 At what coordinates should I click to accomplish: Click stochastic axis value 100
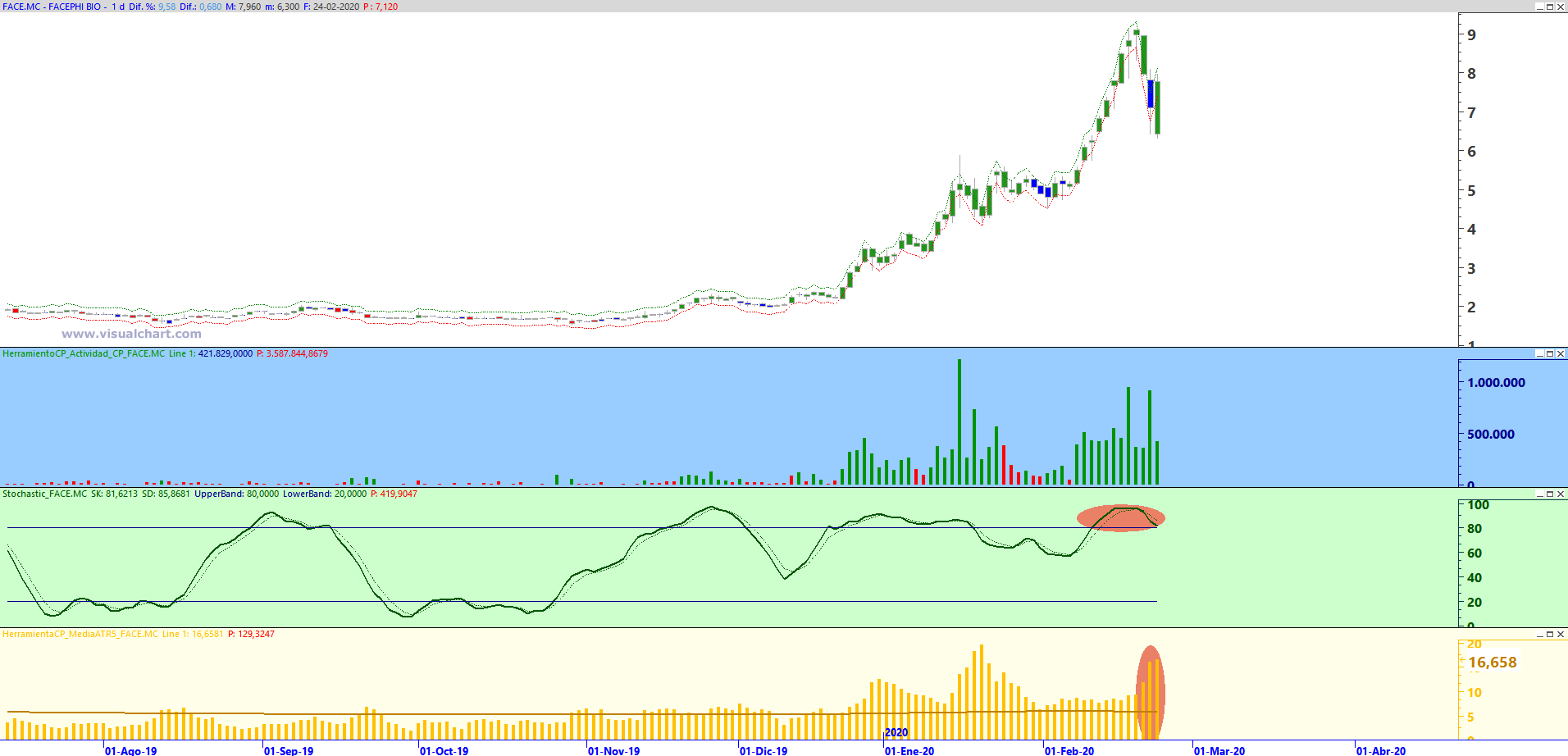point(1478,505)
